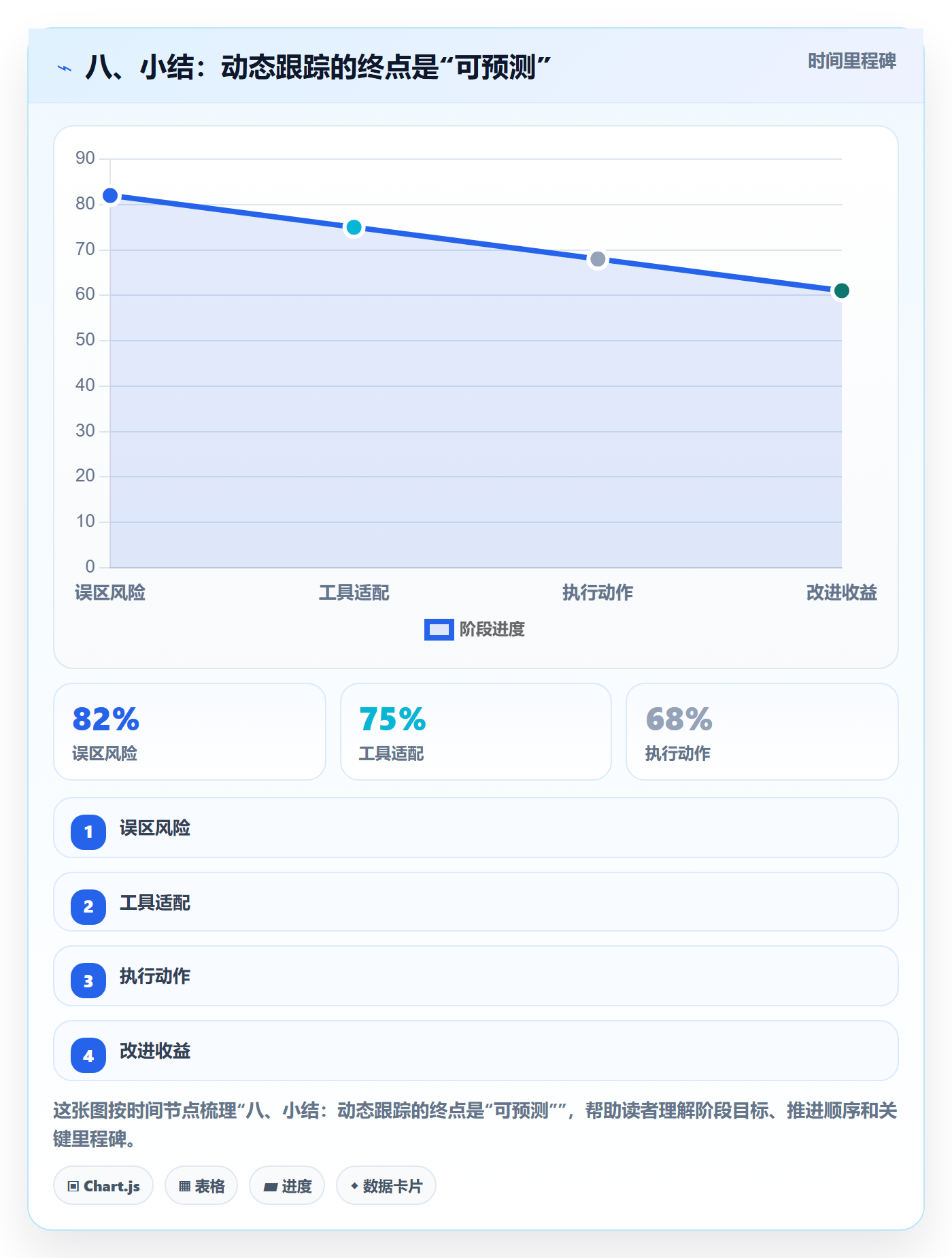The height and width of the screenshot is (1258, 952).
Task: Select the 数据卡片 tag
Action: (x=386, y=1186)
